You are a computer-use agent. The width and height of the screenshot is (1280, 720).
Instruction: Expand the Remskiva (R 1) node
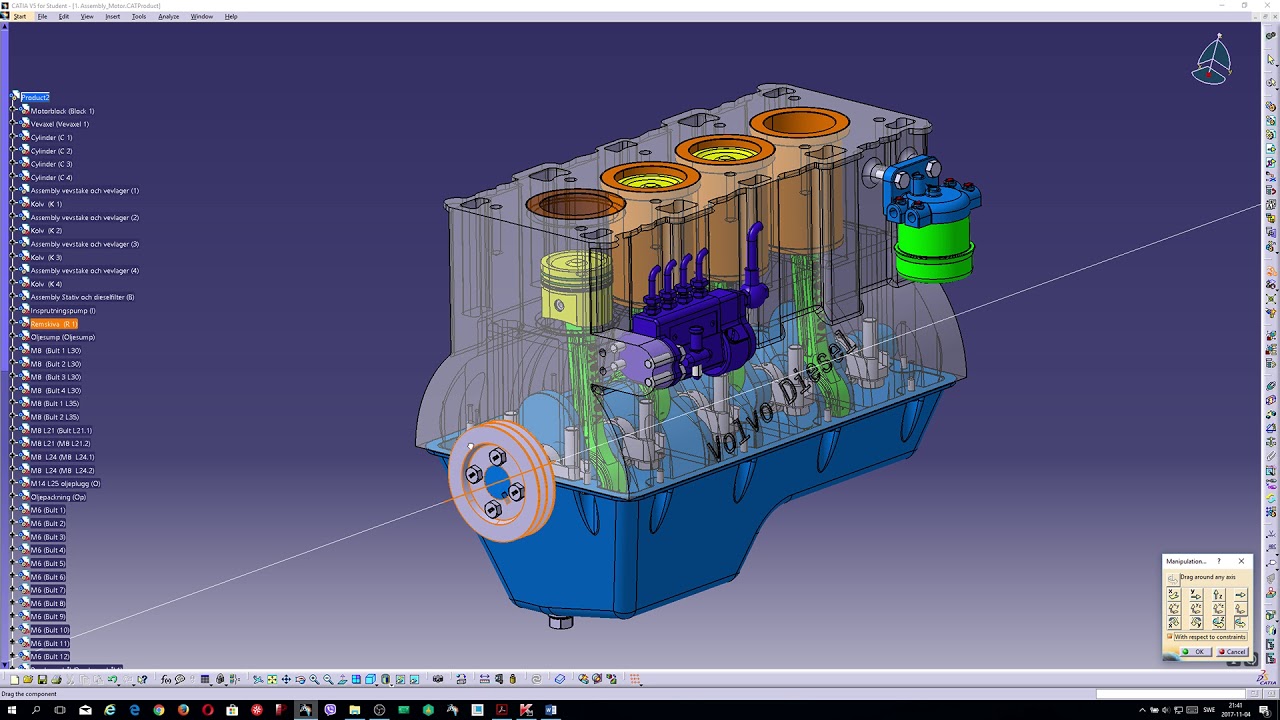pos(14,324)
